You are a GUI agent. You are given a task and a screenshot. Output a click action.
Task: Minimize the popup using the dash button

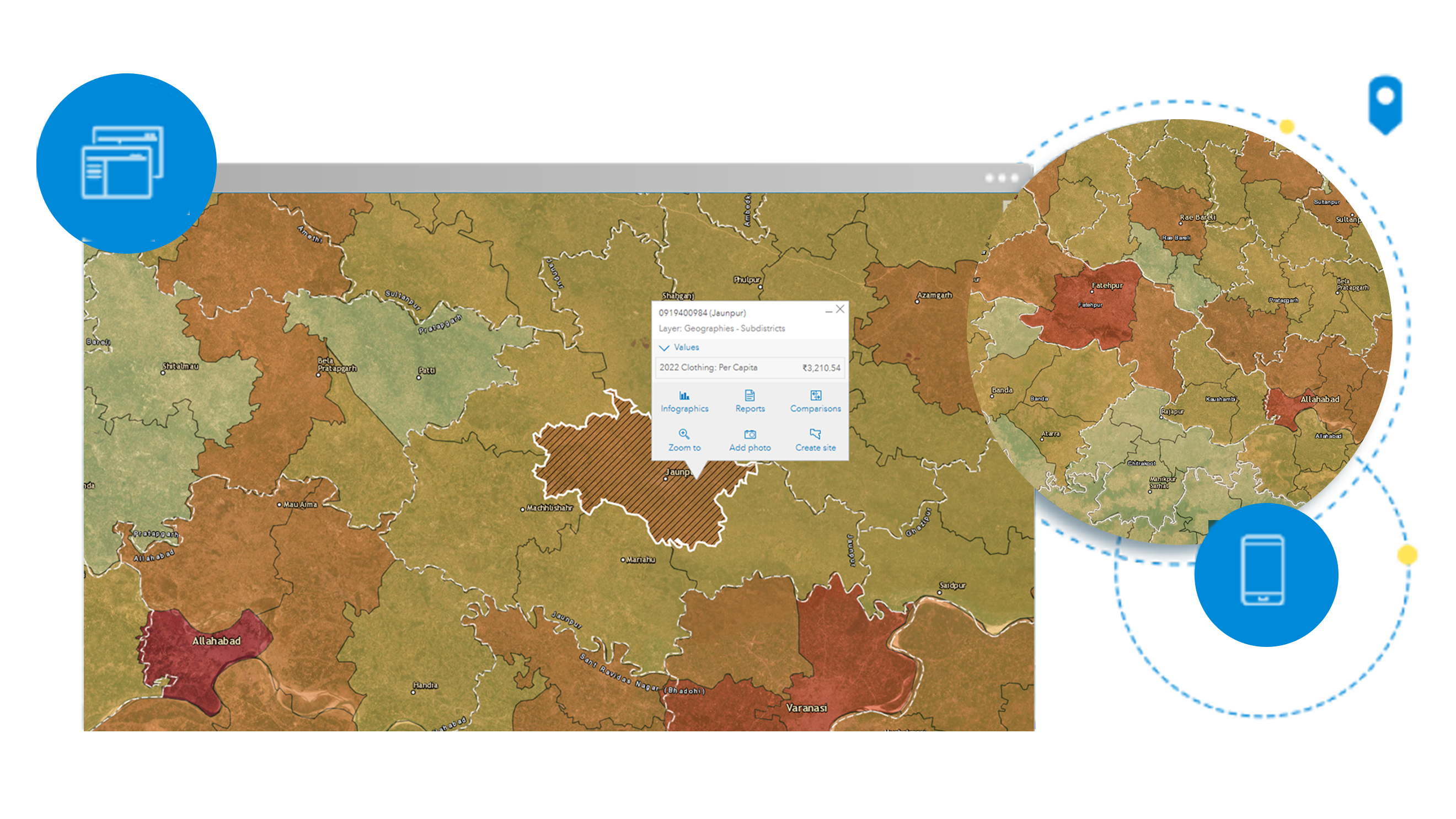pyautogui.click(x=828, y=312)
